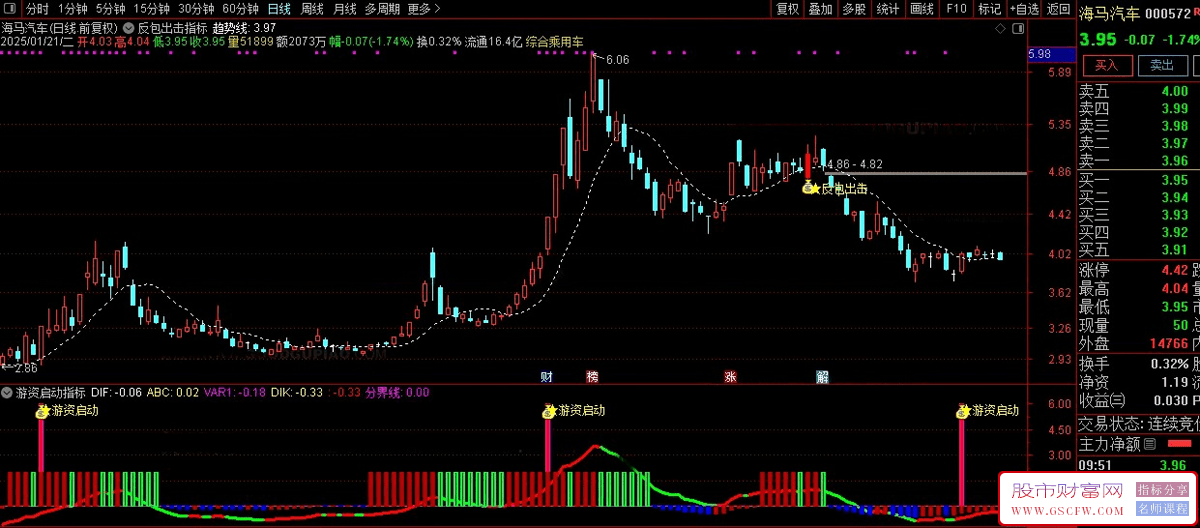Click the 涨 event marker
The image size is (1200, 528).
pos(730,377)
